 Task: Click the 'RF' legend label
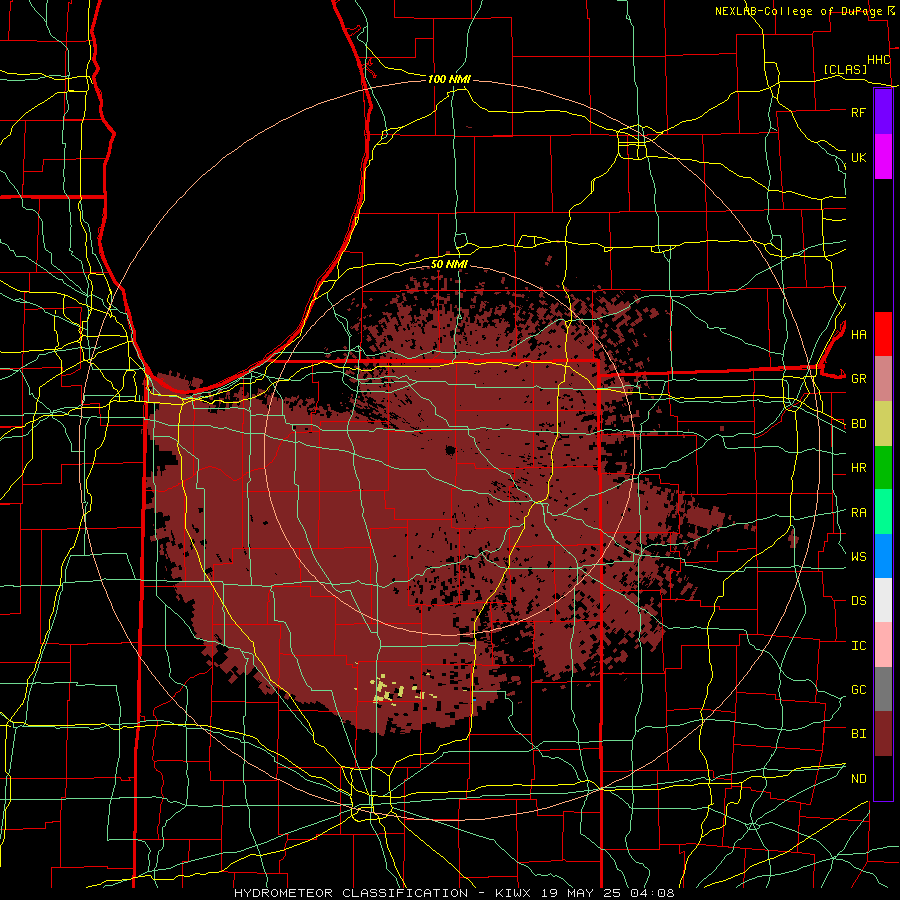tap(858, 112)
